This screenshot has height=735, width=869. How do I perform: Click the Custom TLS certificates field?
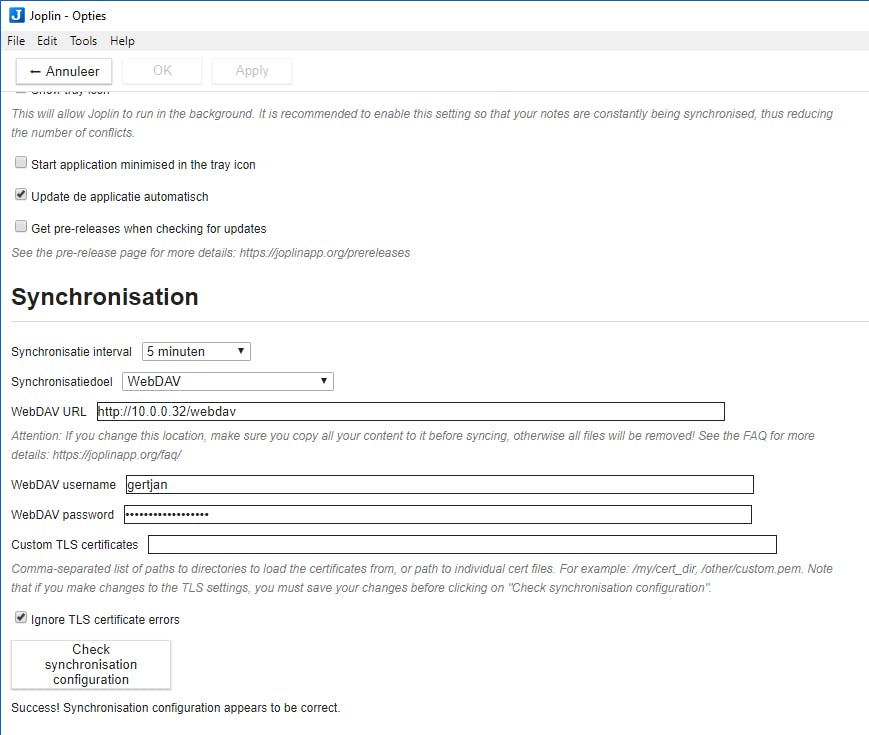[462, 544]
